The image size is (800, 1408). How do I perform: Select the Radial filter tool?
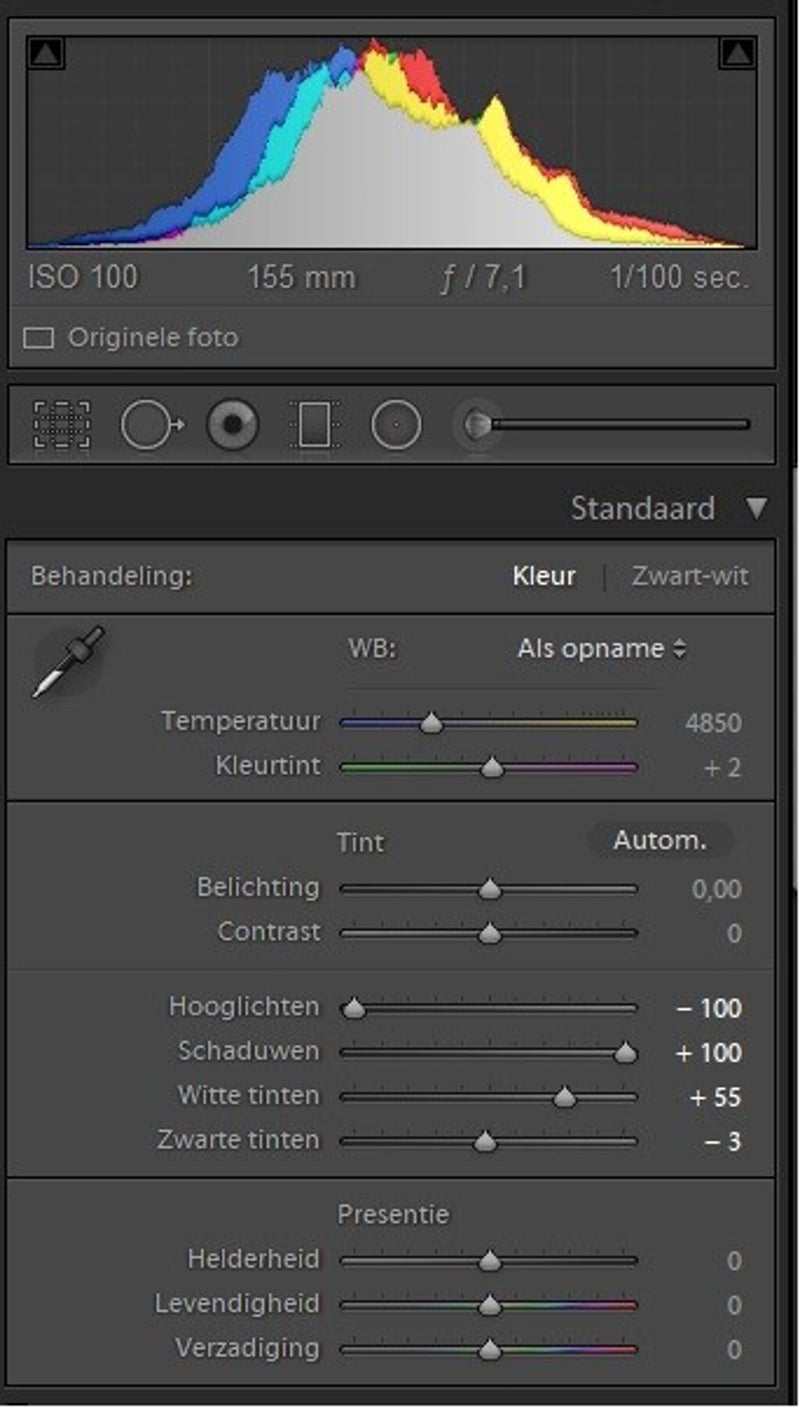coord(396,425)
